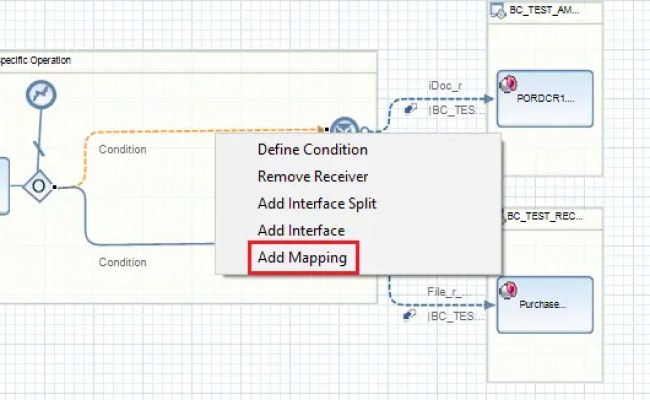Click the circular start event icon
Viewport: 650px width, 400px height.
tap(41, 95)
